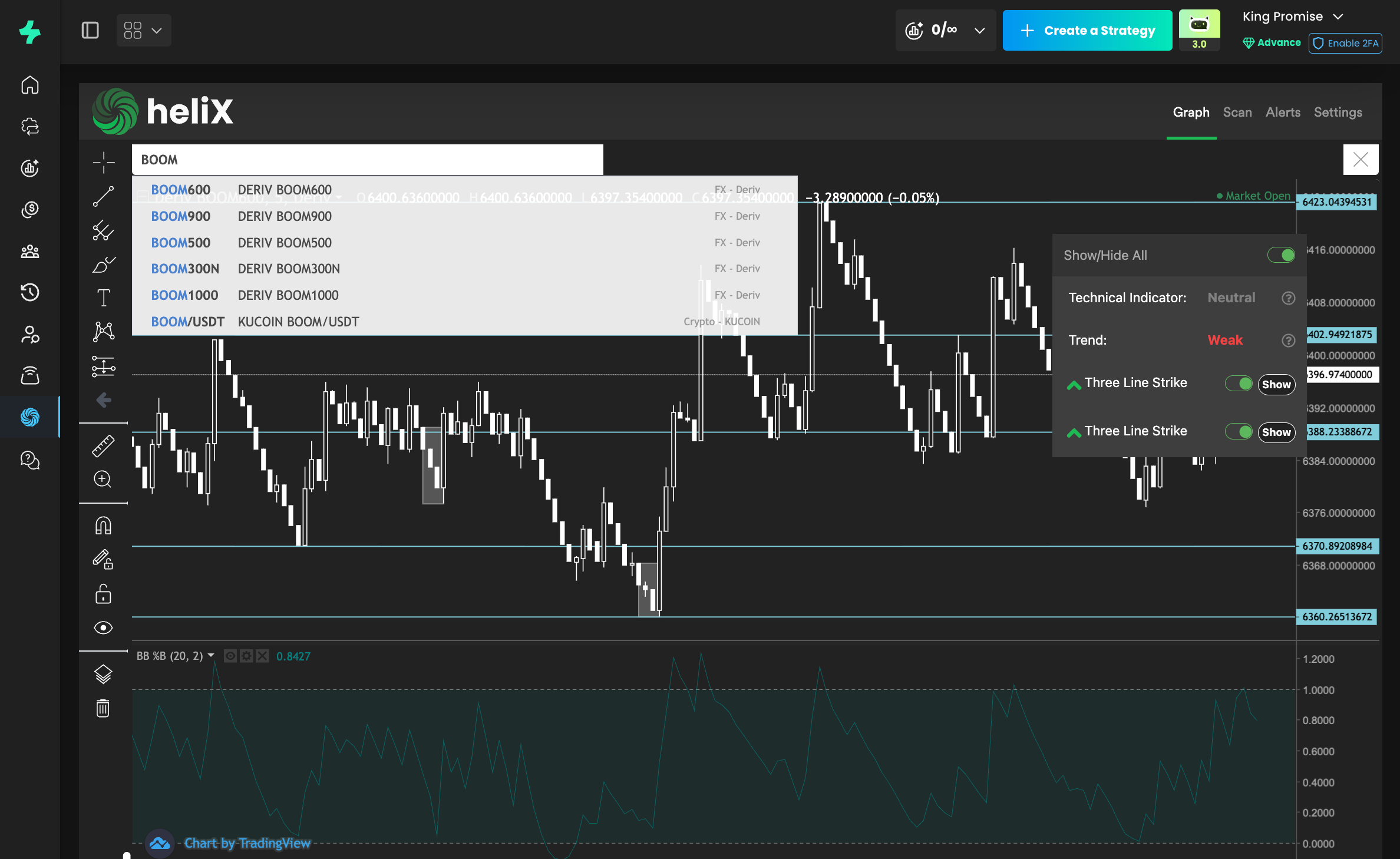Toggle the second Three Line Strike switch
The width and height of the screenshot is (1400, 859).
1239,432
